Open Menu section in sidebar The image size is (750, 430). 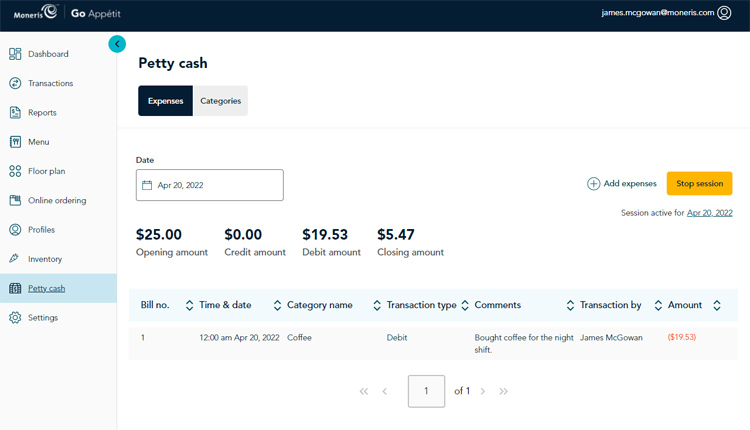point(39,142)
